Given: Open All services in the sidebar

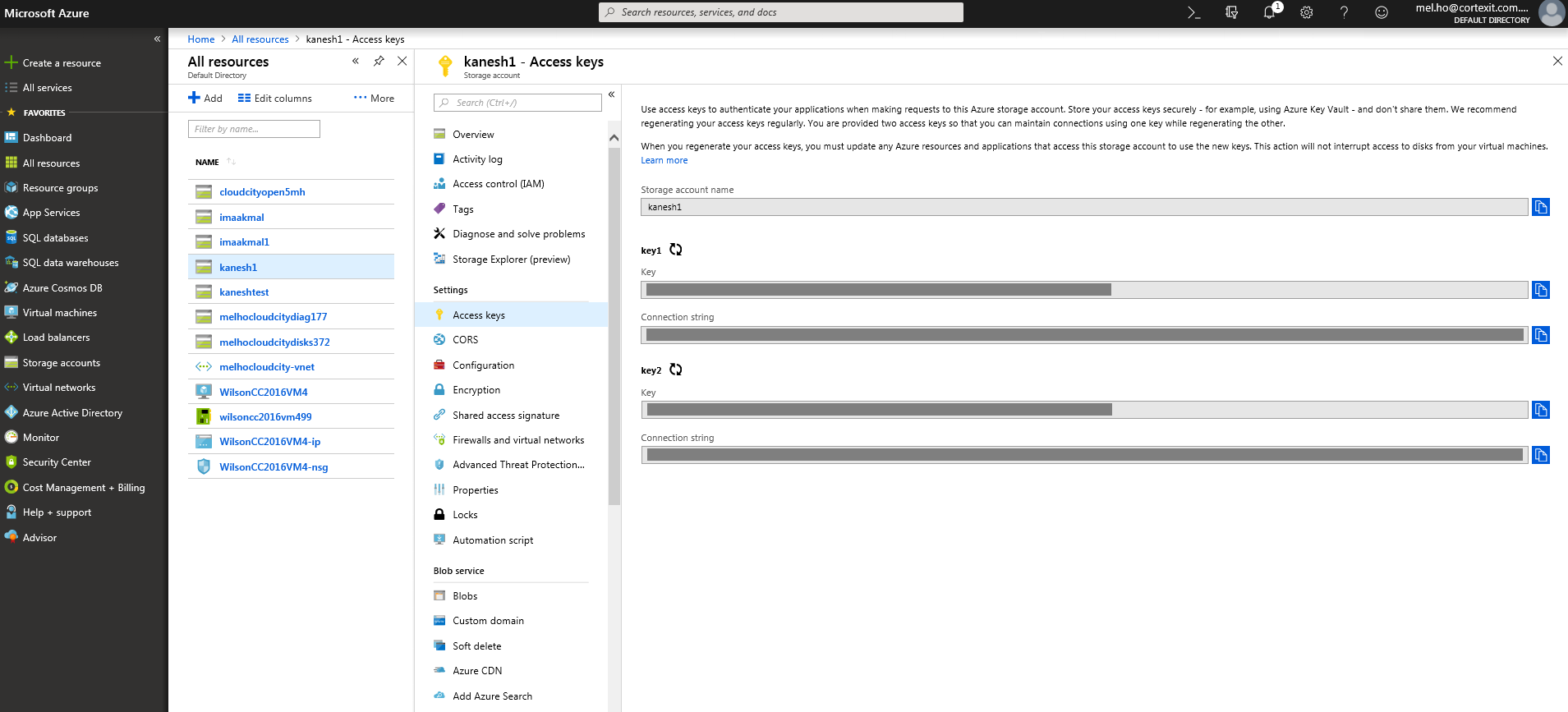Looking at the screenshot, I should [x=47, y=88].
